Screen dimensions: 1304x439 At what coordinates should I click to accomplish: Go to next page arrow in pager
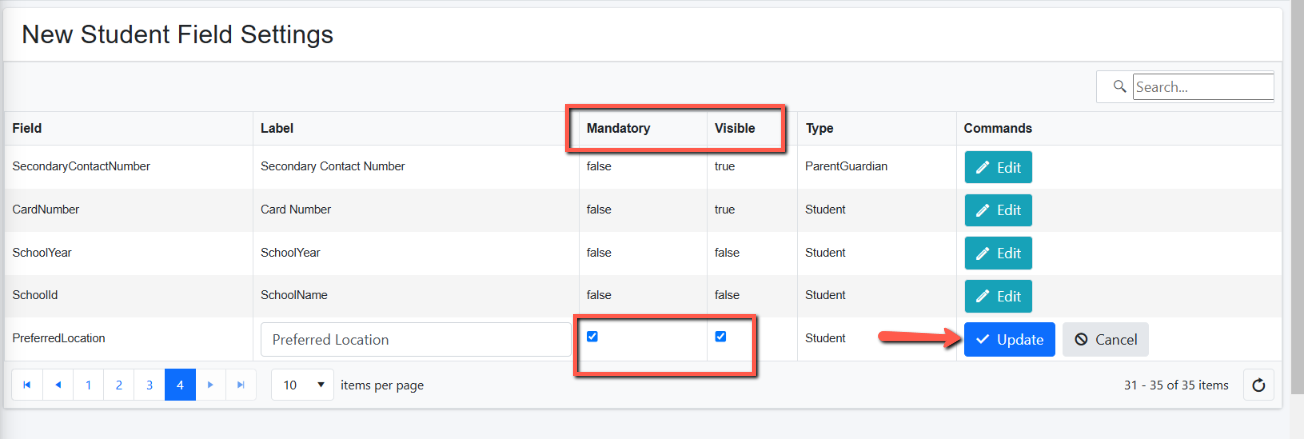click(x=210, y=384)
